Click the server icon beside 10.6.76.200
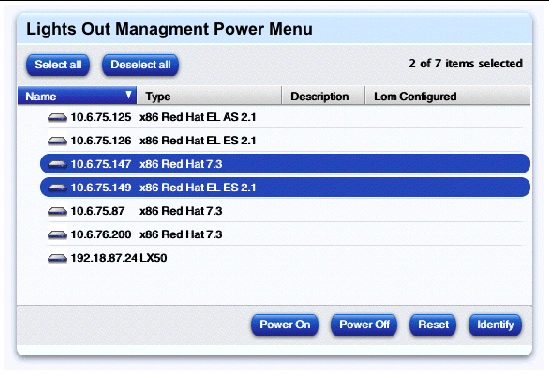The width and height of the screenshot is (549, 374). coord(57,235)
